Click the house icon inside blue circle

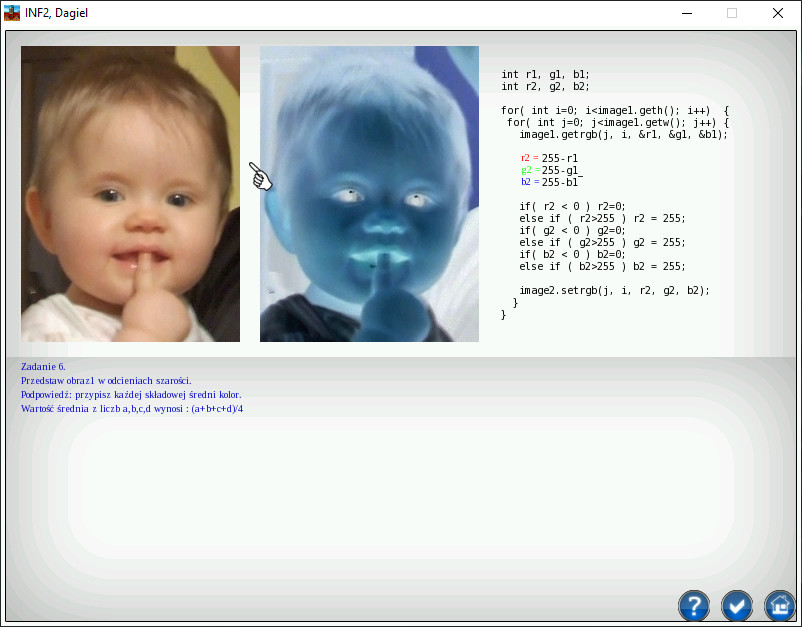point(780,606)
